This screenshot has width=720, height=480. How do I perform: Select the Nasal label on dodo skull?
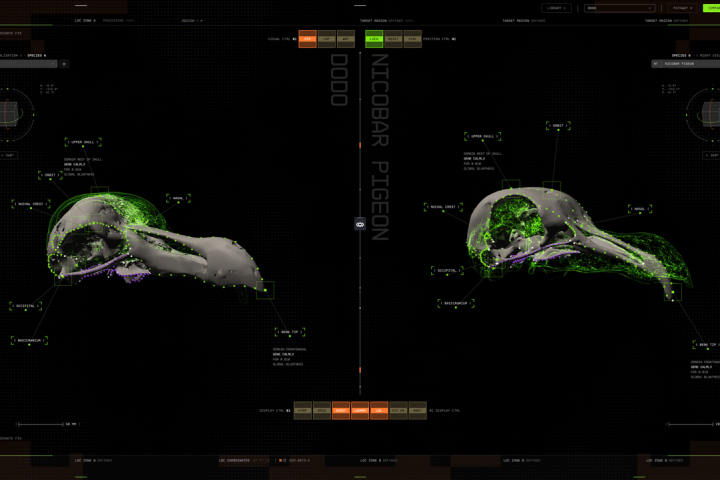[178, 198]
